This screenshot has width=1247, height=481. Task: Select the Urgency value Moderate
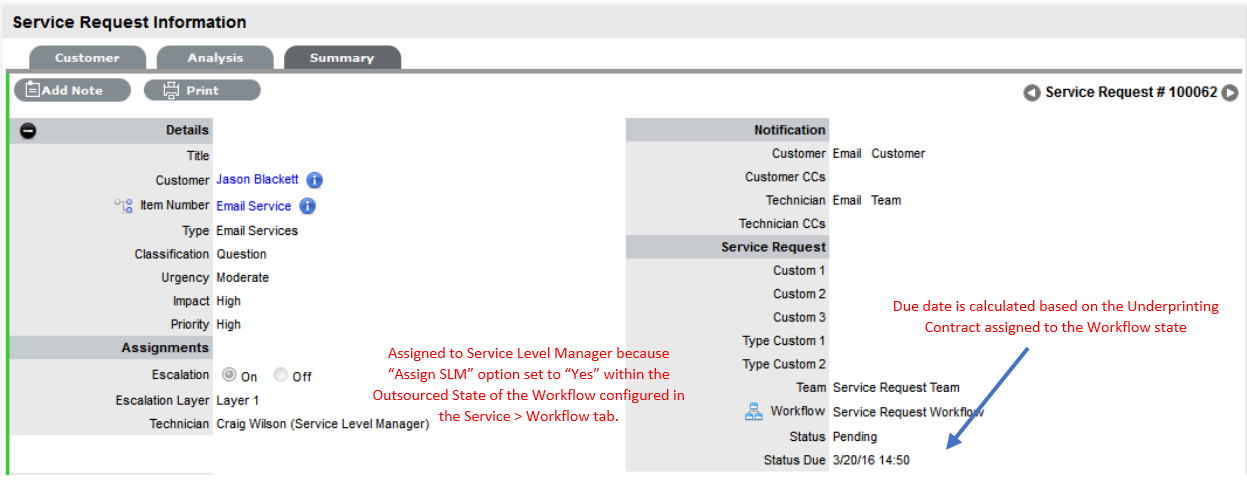coord(242,278)
